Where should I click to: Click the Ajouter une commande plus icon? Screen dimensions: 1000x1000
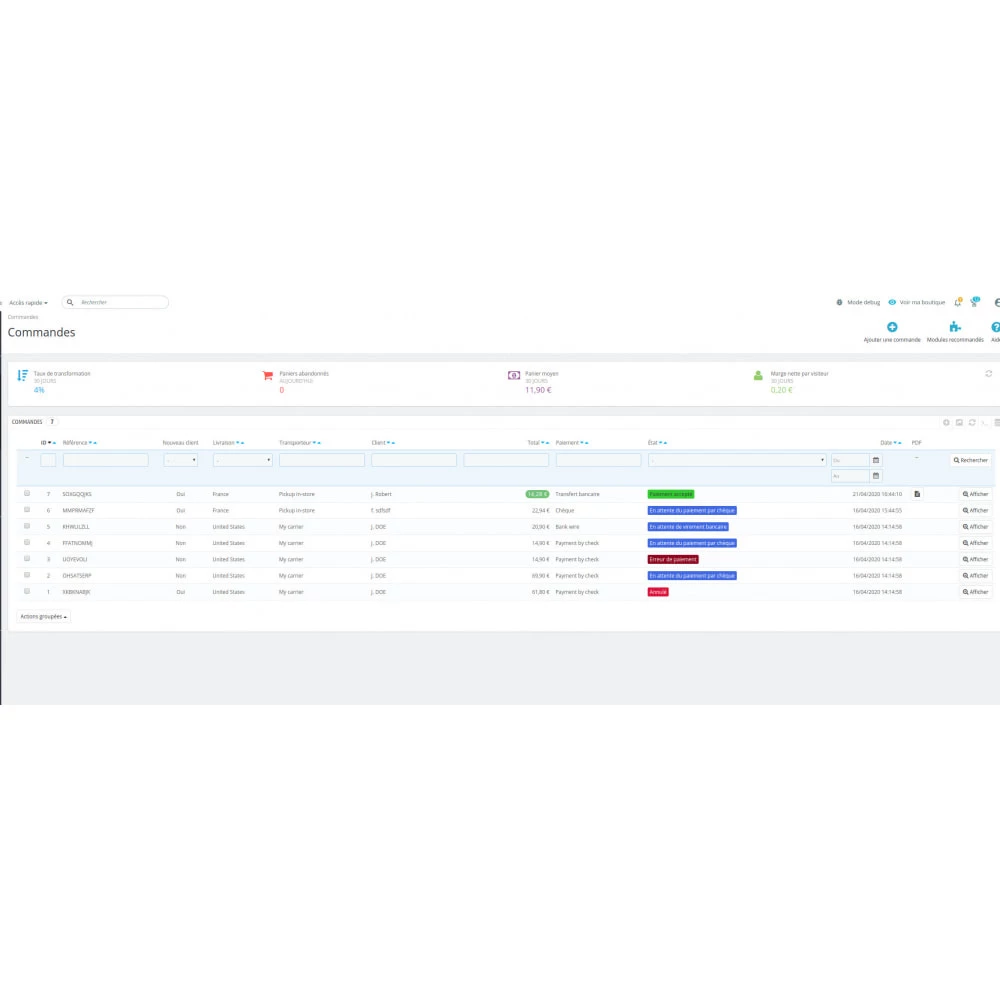click(892, 327)
